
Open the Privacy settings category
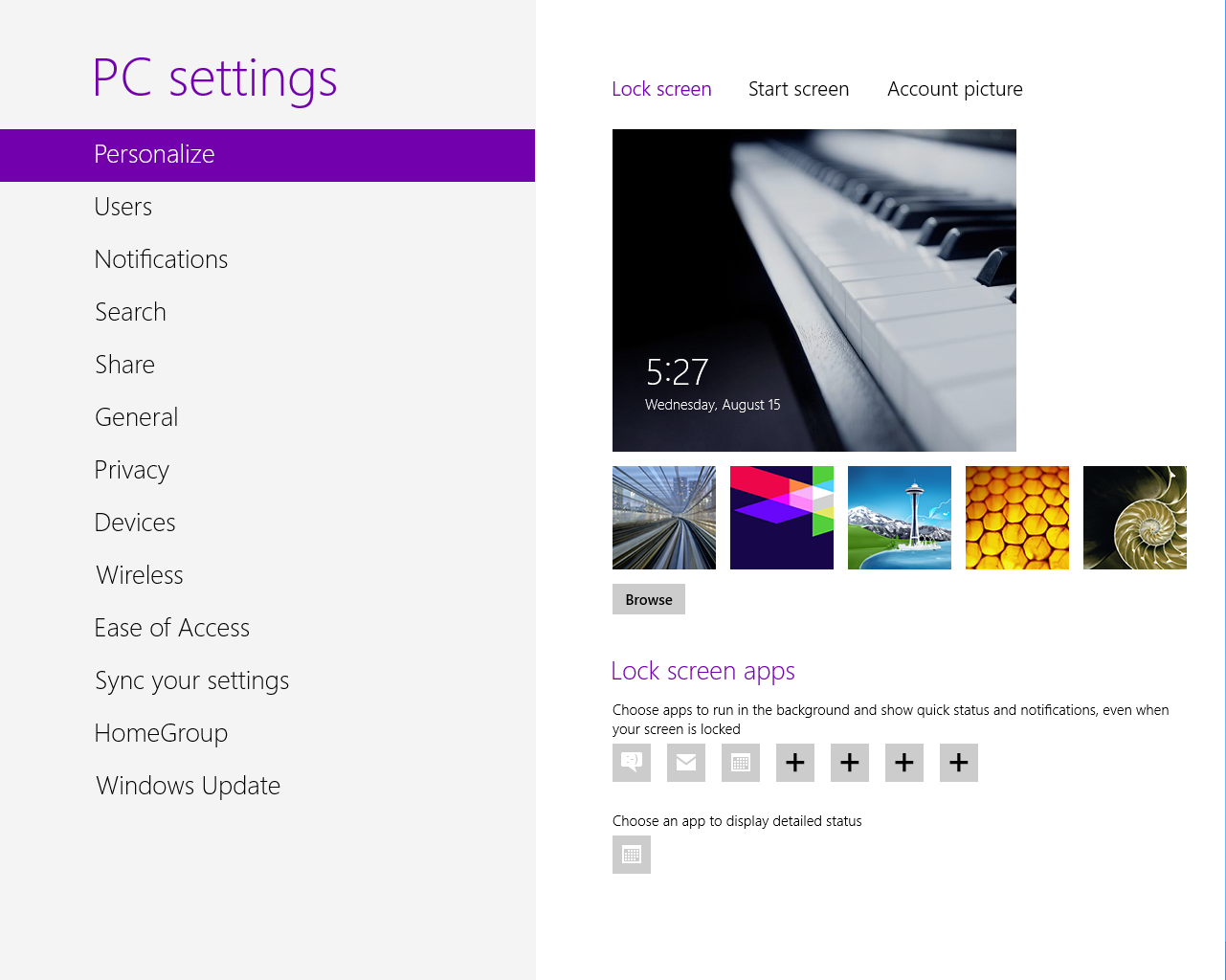pyautogui.click(x=268, y=470)
